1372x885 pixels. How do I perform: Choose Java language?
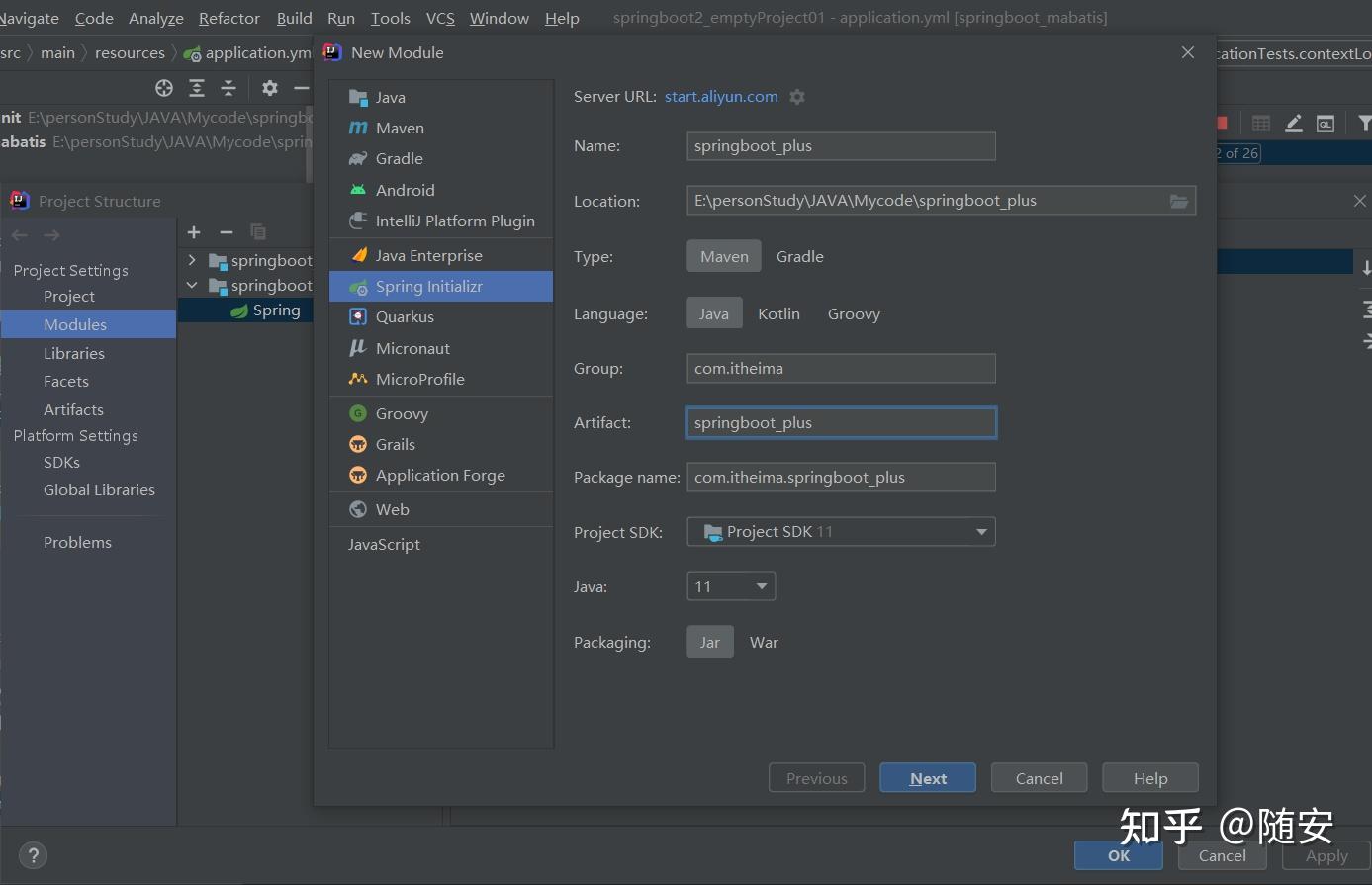click(x=713, y=313)
